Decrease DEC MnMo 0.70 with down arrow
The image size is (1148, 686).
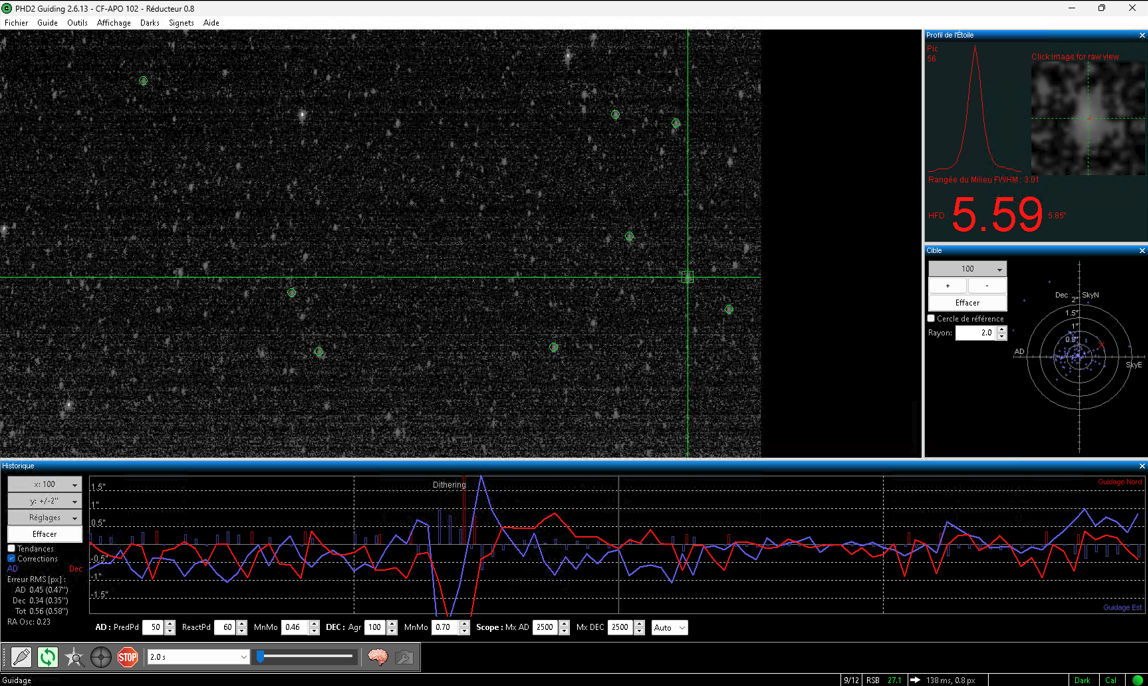tap(464, 631)
